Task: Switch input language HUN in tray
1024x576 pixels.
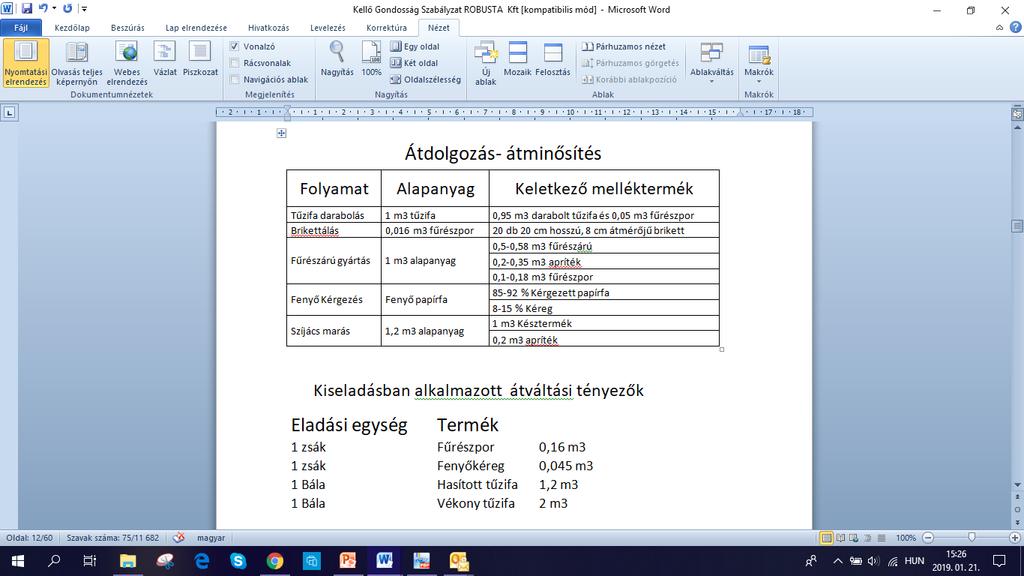Action: pos(914,561)
